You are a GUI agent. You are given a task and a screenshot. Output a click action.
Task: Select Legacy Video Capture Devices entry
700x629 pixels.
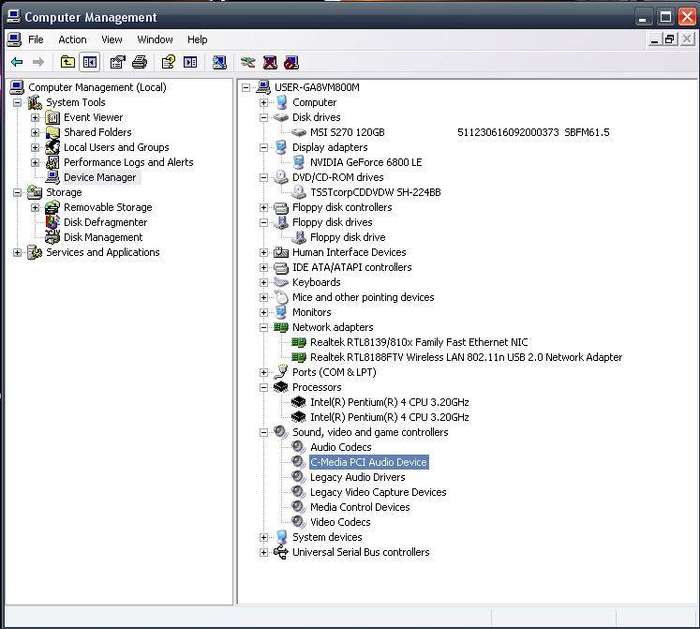tap(378, 492)
